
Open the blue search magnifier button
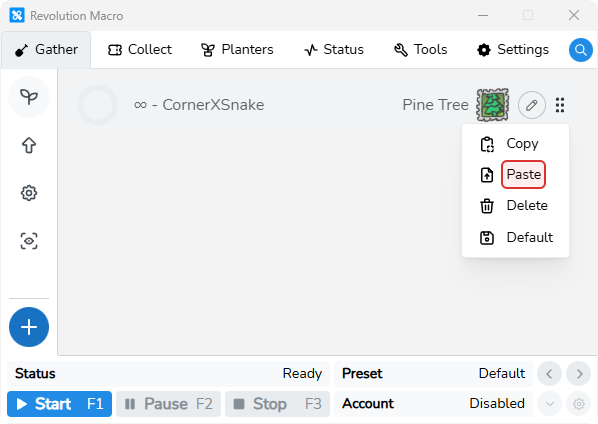click(x=580, y=50)
